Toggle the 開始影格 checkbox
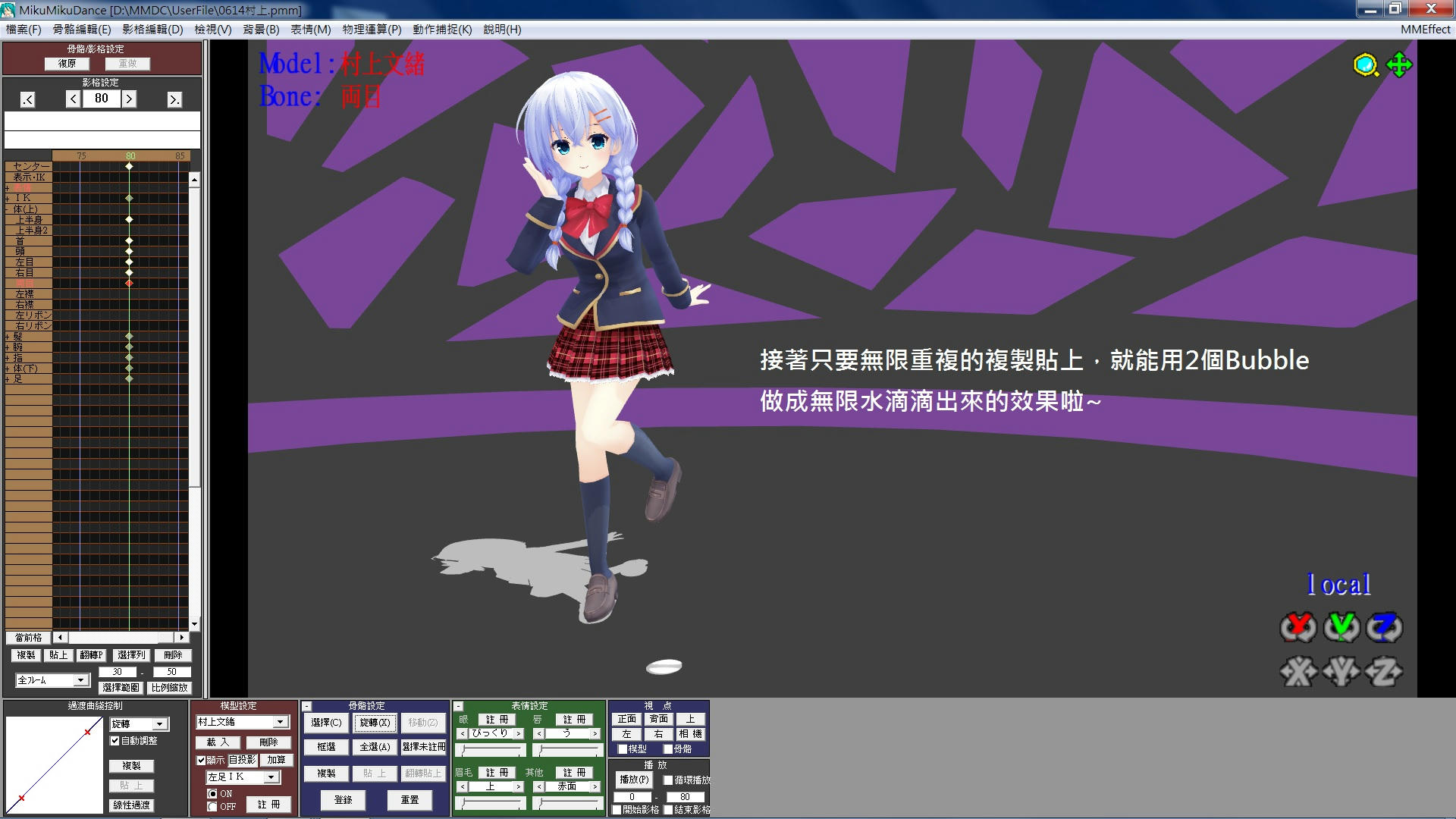1456x819 pixels. [x=617, y=810]
